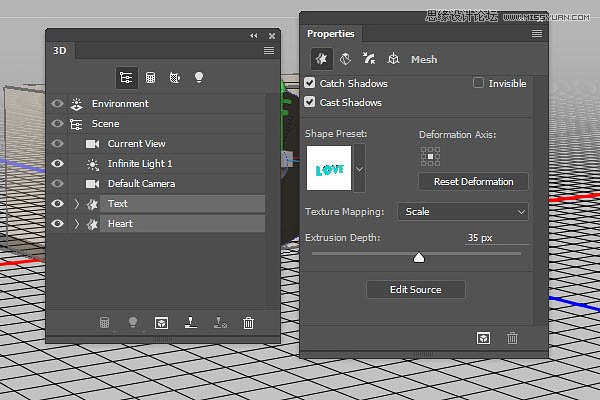Click new light bulb icon at 3D panel bottom
The image size is (600, 400).
(x=133, y=322)
